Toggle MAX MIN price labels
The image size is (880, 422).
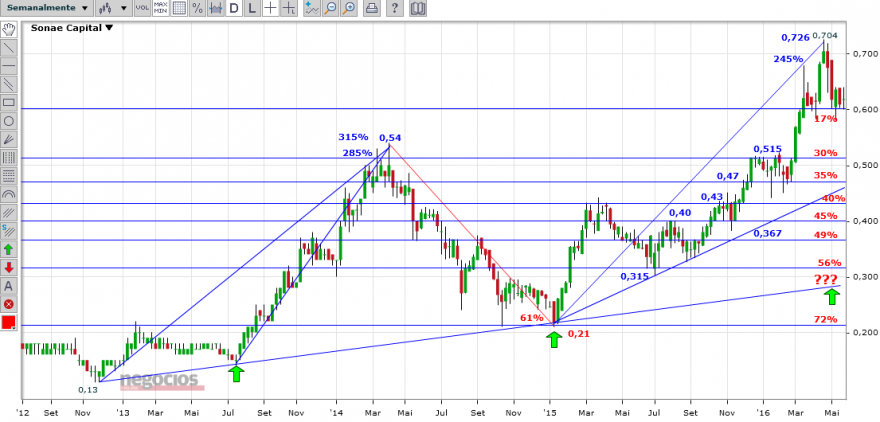(161, 8)
